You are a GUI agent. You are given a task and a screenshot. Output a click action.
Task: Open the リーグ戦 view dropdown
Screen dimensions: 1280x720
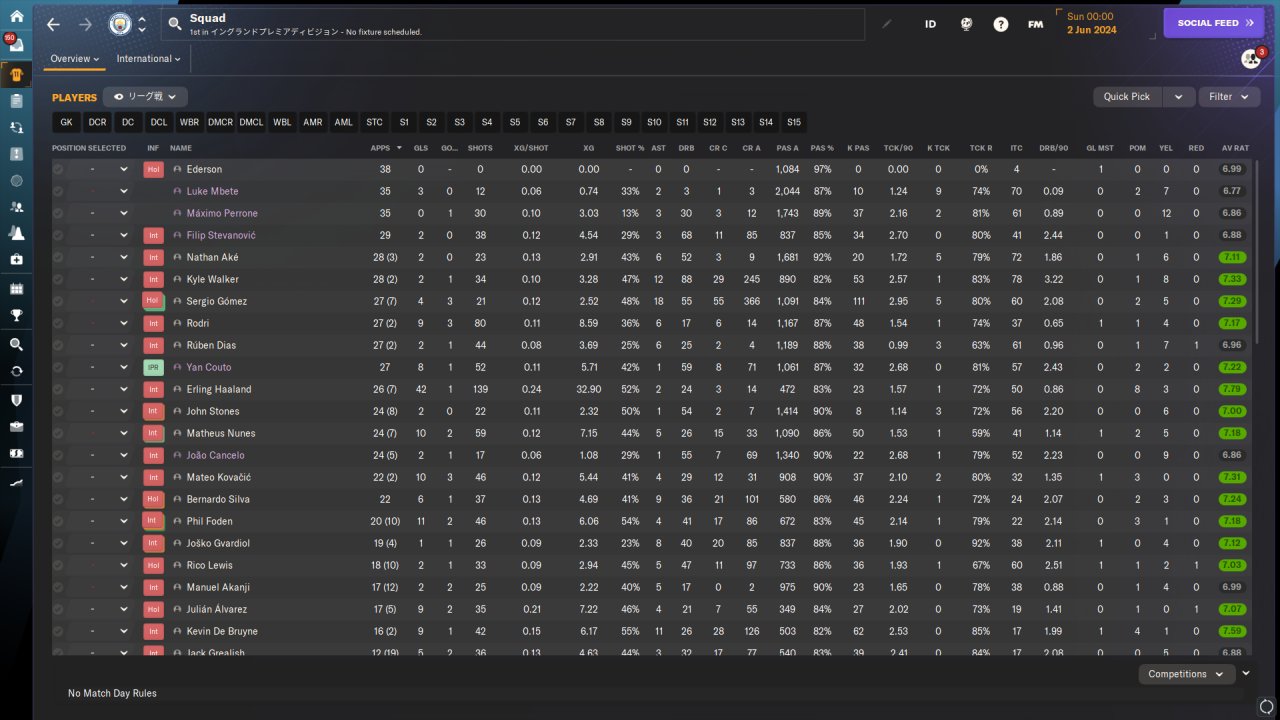tap(145, 97)
